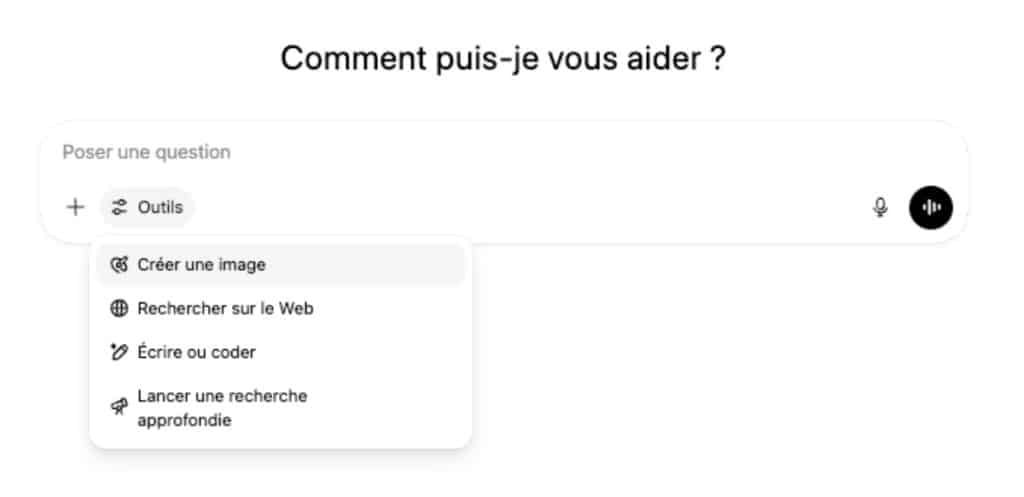Click the telescope icon for deep research

pyautogui.click(x=119, y=408)
